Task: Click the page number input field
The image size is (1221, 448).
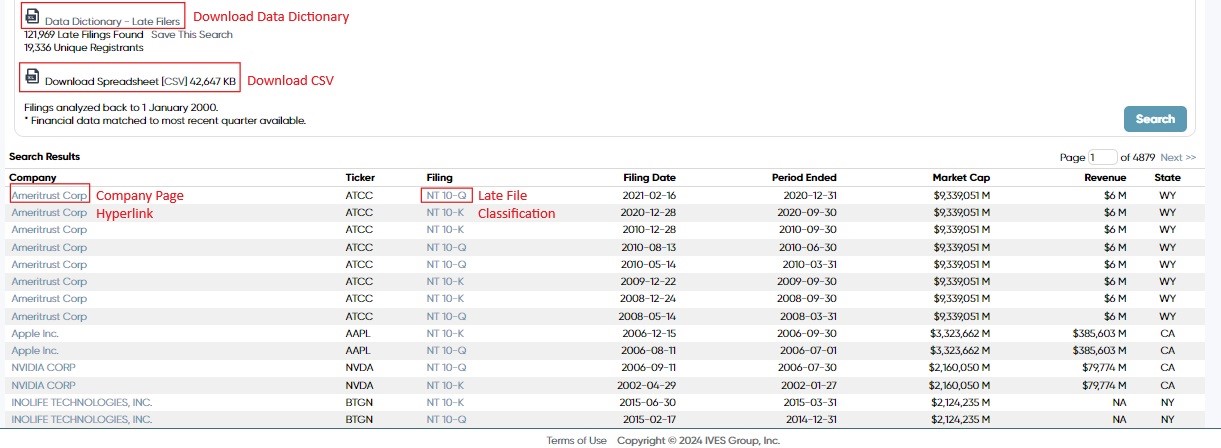Action: pyautogui.click(x=1103, y=157)
